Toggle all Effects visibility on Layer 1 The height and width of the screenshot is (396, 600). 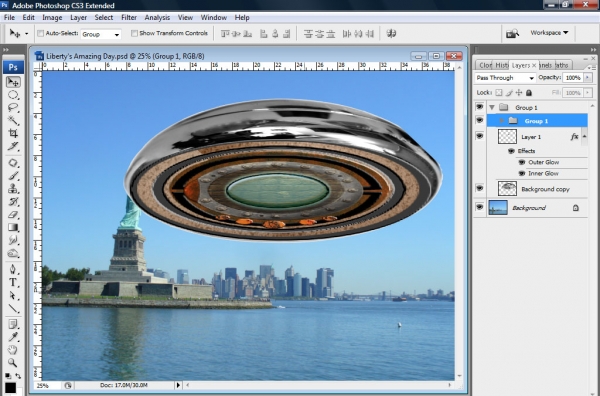(511, 151)
